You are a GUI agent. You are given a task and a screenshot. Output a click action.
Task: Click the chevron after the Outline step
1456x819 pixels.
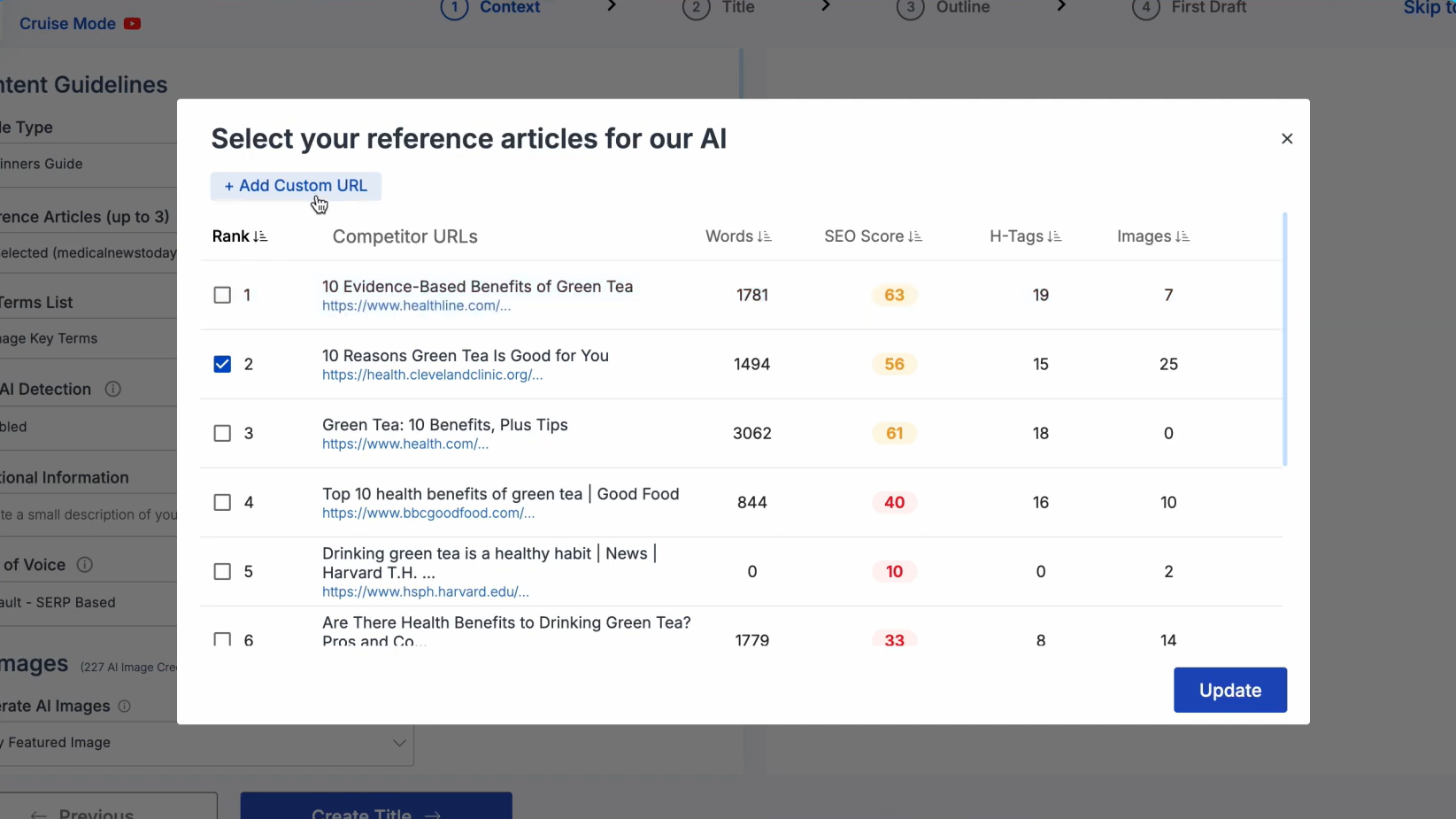coord(1062,5)
